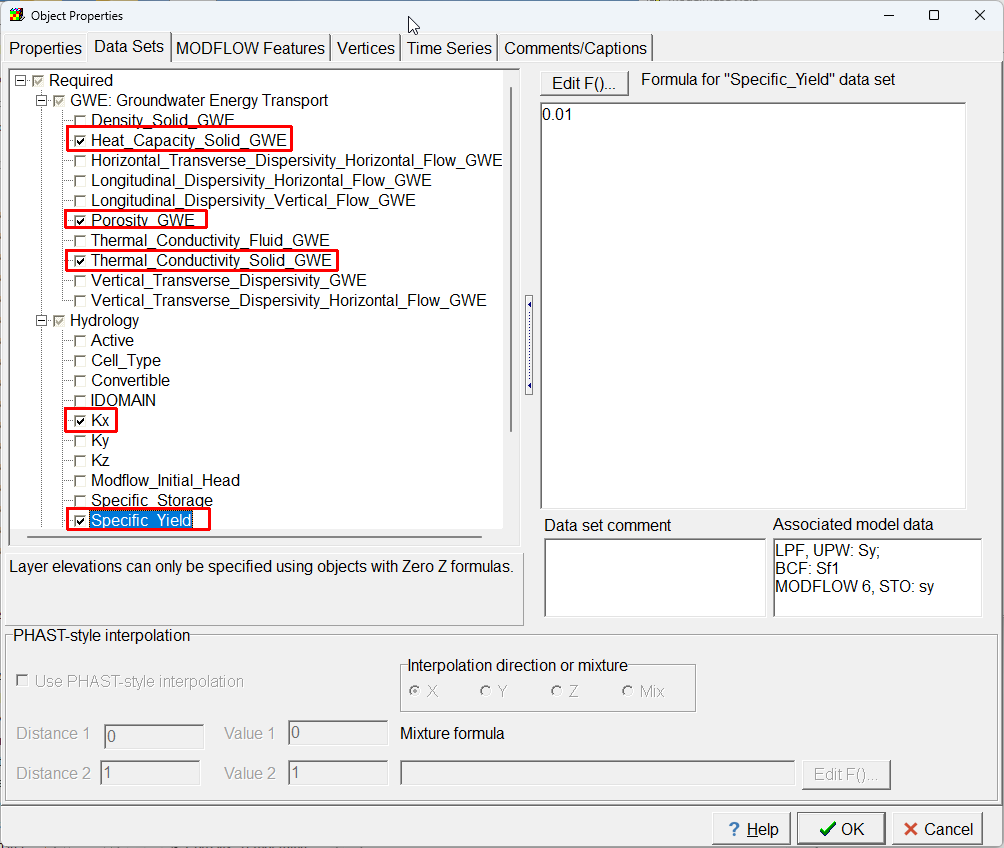Toggle the Hydrology group checkbox

tap(59, 321)
